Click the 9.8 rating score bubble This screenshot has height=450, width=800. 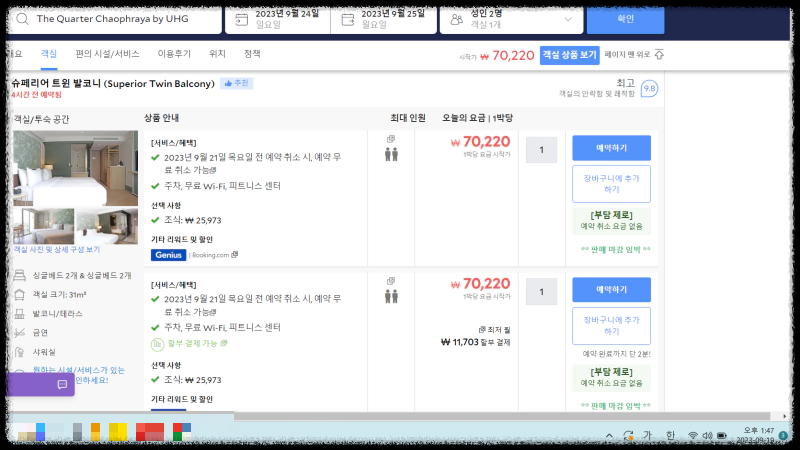(649, 89)
